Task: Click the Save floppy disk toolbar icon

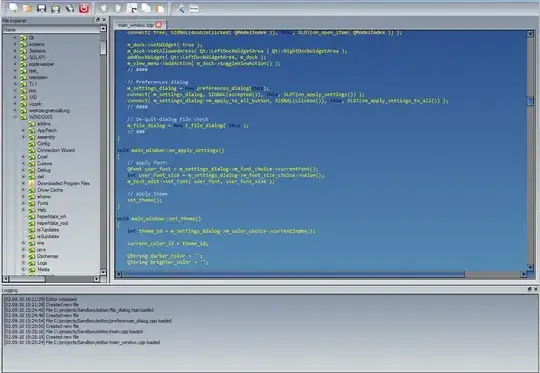Action: 41,8
